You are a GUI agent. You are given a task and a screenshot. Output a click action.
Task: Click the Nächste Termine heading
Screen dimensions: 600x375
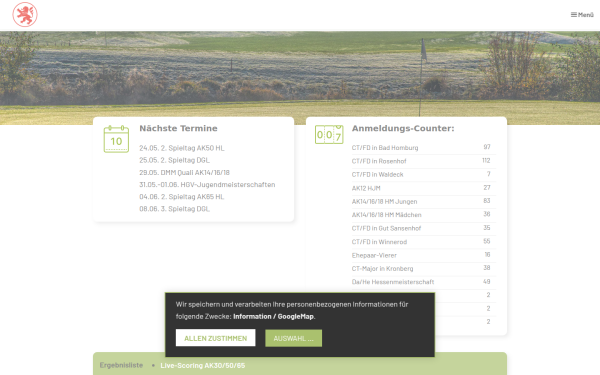coord(178,129)
